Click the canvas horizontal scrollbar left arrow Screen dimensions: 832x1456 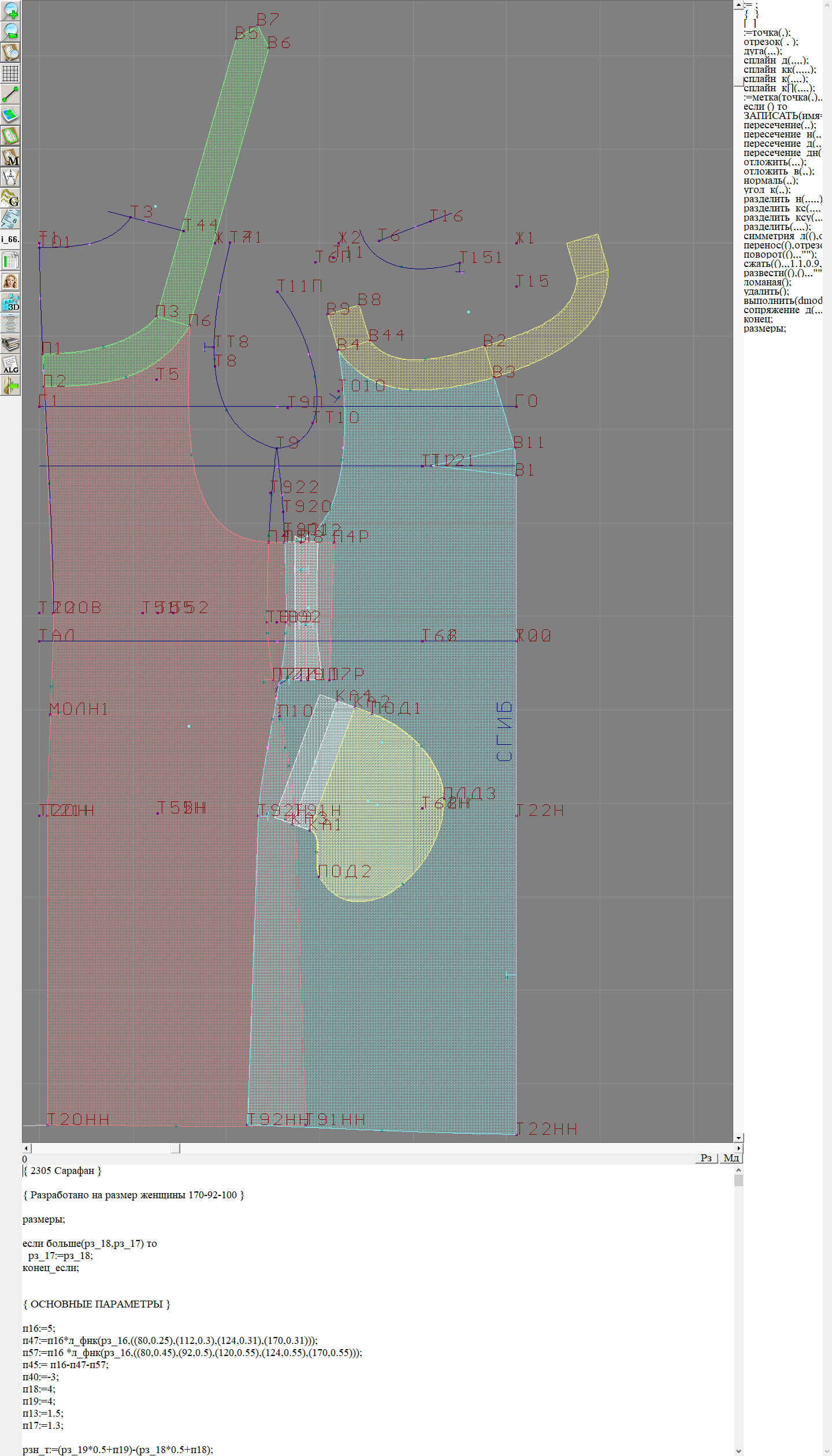tap(26, 1148)
